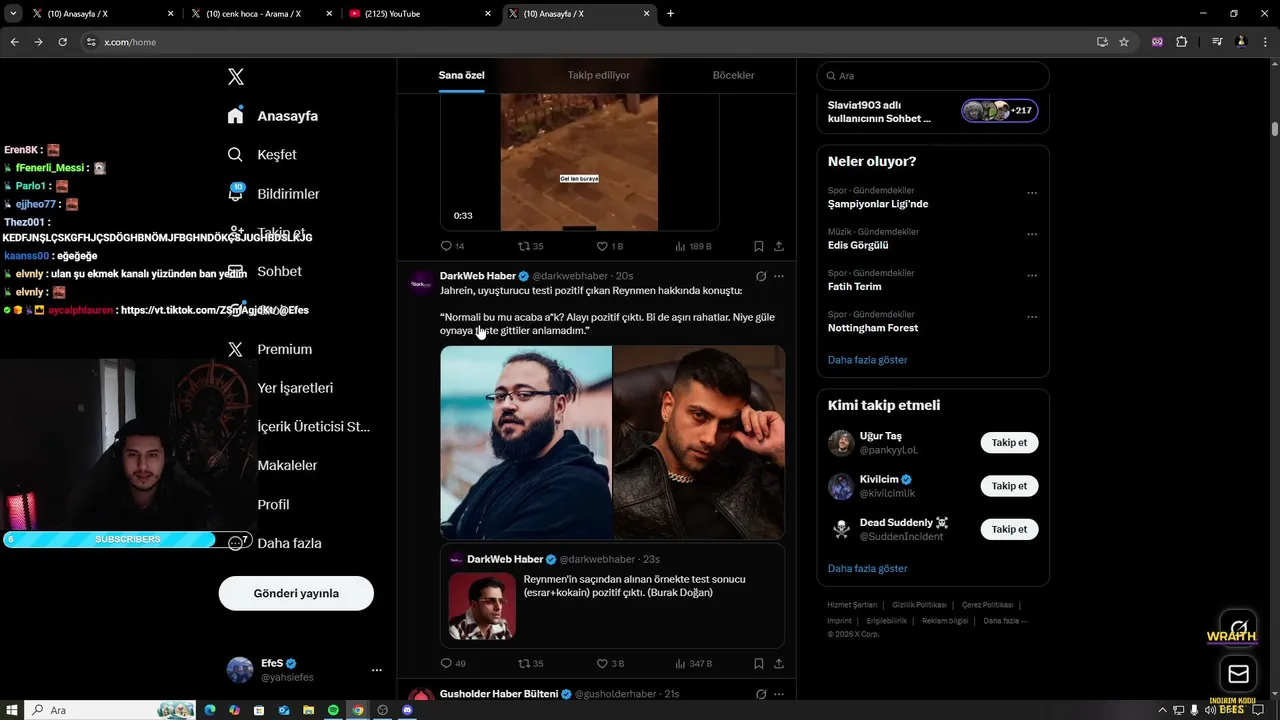Open the tab search dropdown arrow
The width and height of the screenshot is (1280, 720).
click(x=13, y=14)
